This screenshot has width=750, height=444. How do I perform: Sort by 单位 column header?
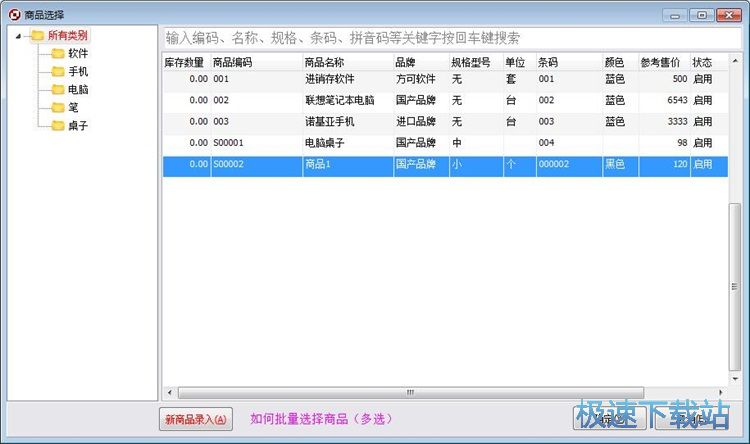click(x=519, y=62)
